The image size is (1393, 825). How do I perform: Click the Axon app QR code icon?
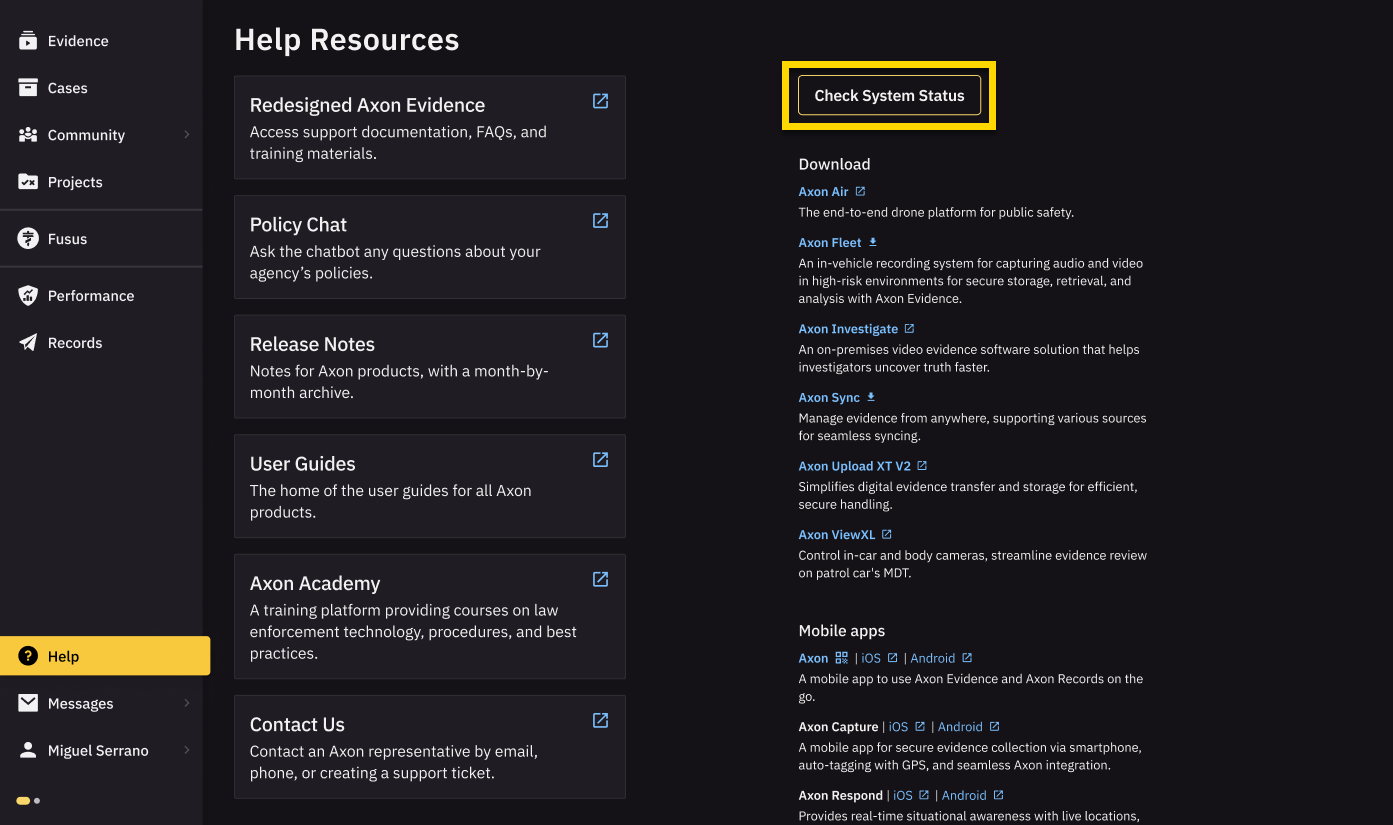(841, 658)
